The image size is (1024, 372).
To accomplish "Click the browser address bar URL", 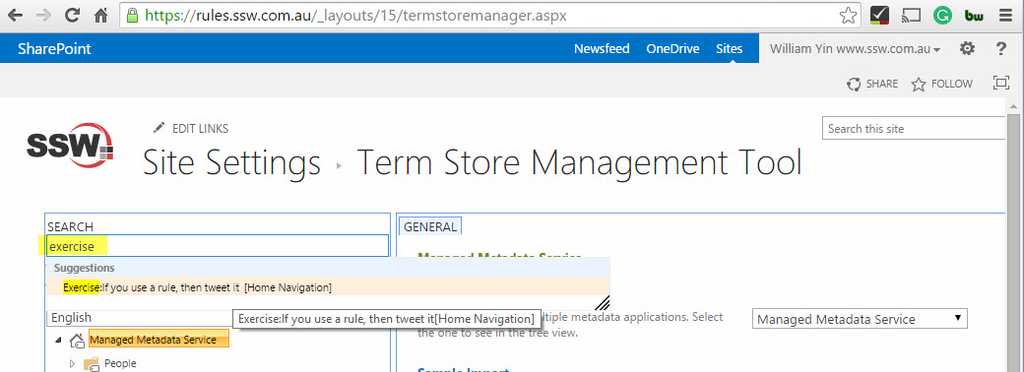I will tap(355, 16).
